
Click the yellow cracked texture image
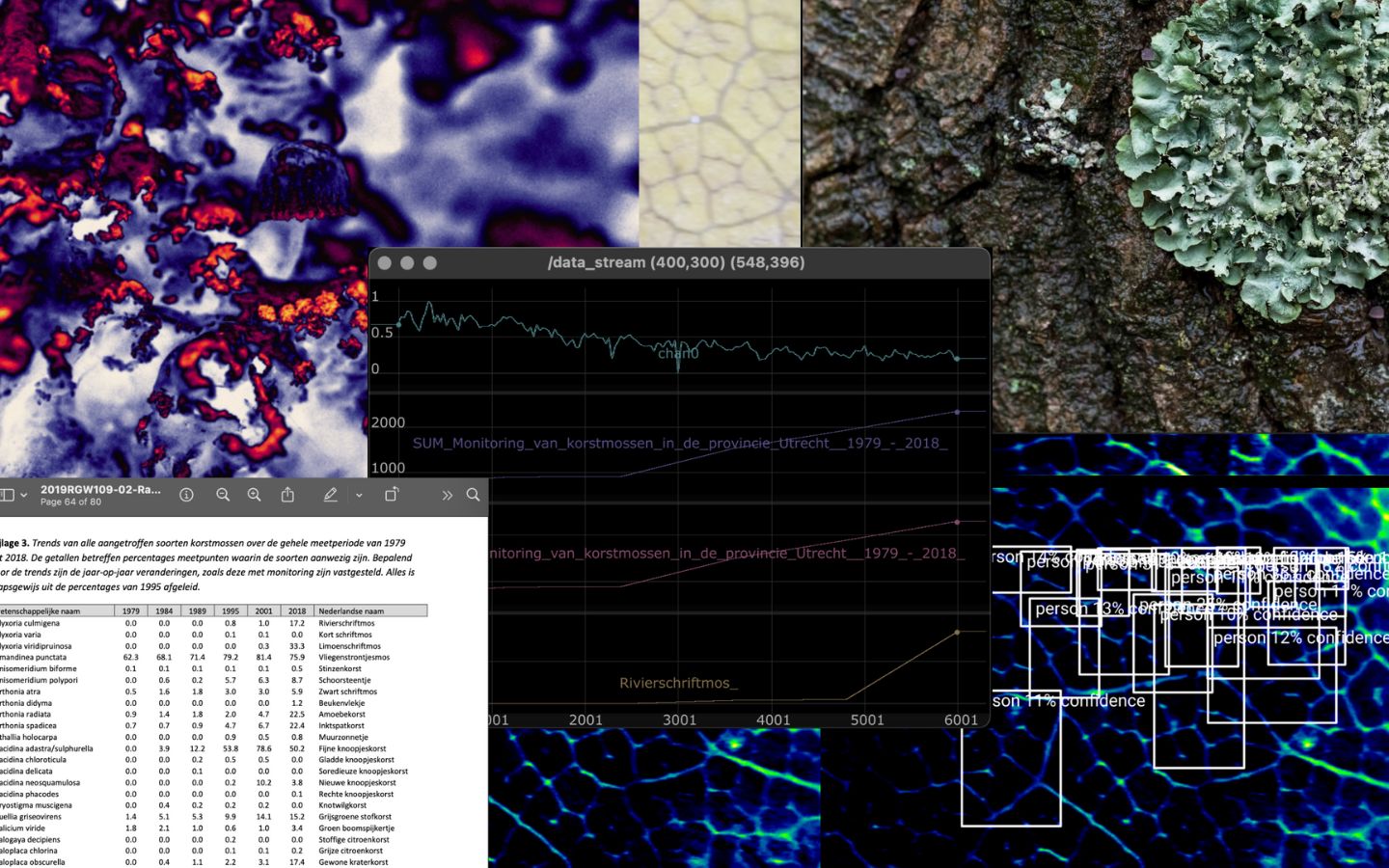click(x=720, y=123)
